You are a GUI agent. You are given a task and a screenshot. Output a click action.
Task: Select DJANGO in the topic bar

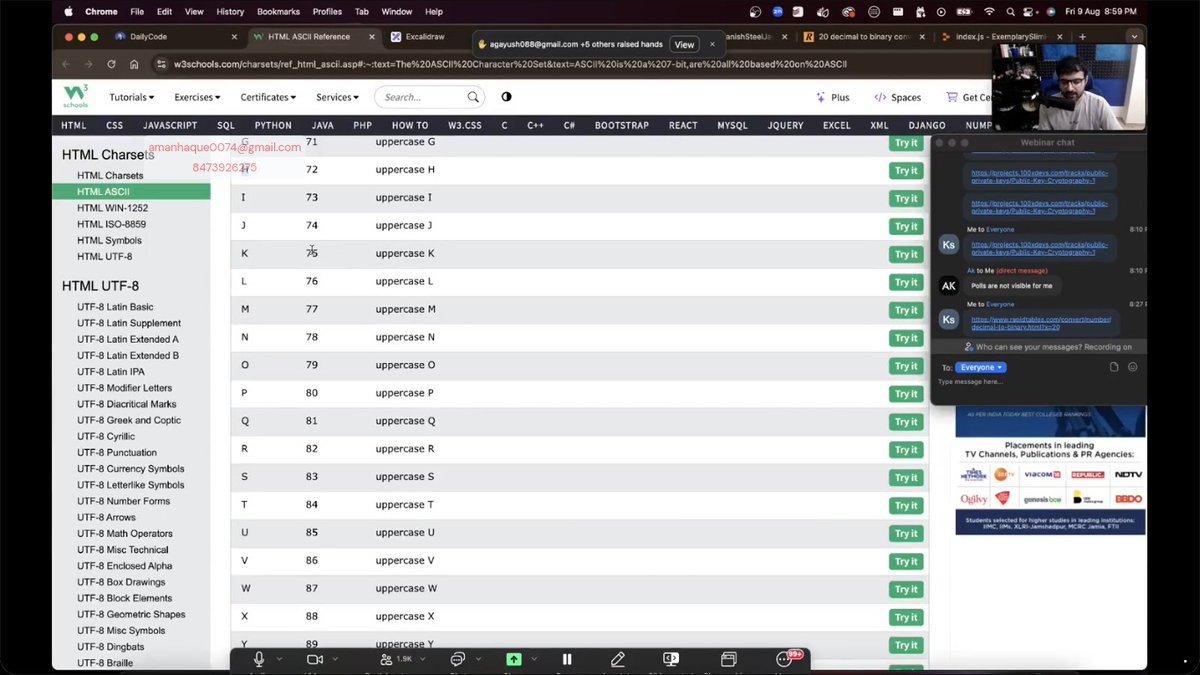[927, 126]
